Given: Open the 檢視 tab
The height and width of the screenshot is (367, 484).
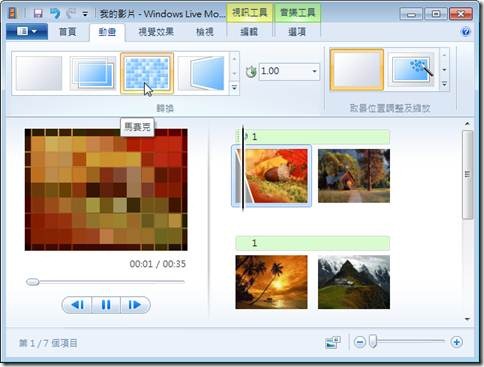Looking at the screenshot, I should point(205,32).
